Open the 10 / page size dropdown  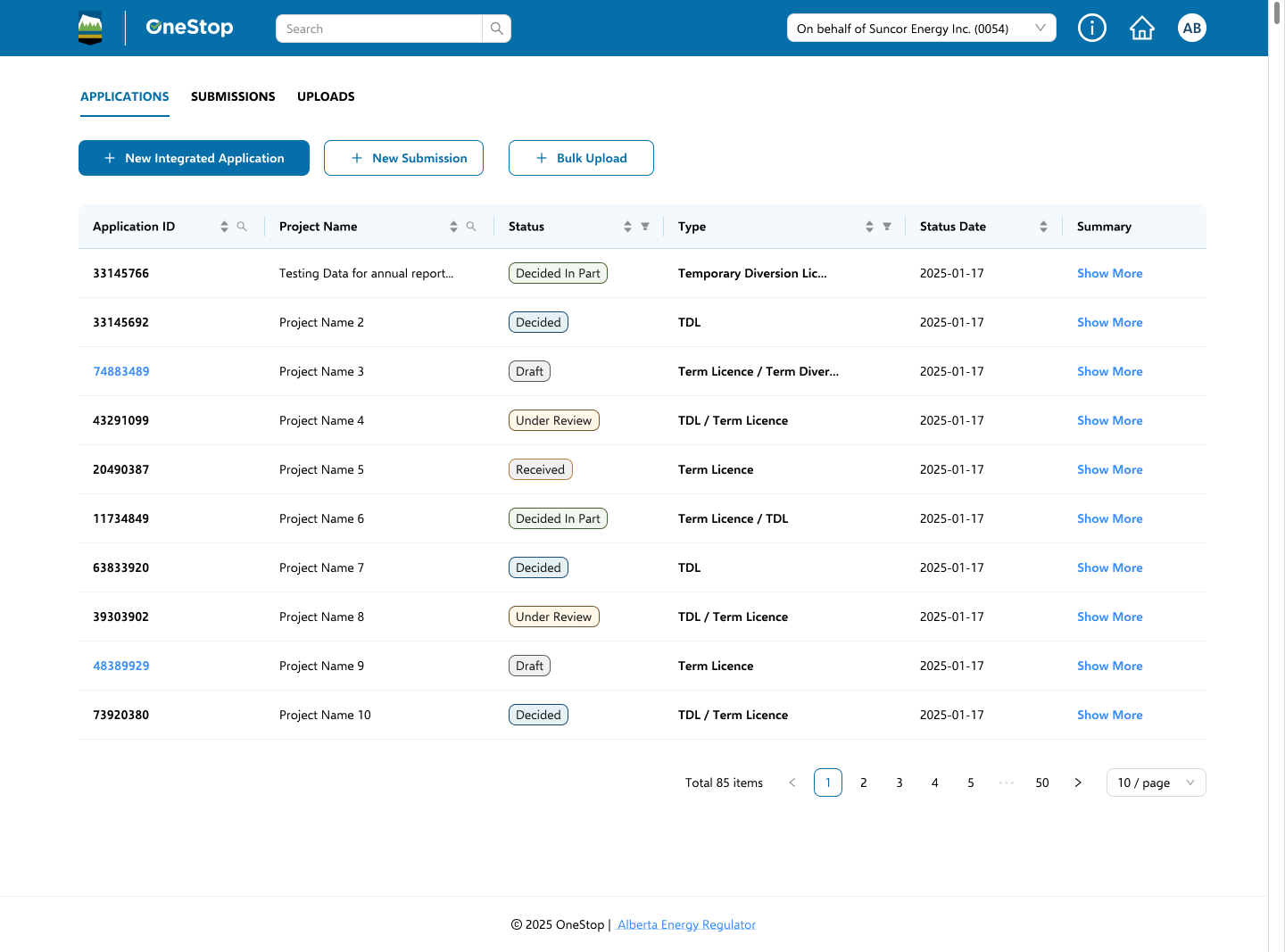pos(1156,782)
